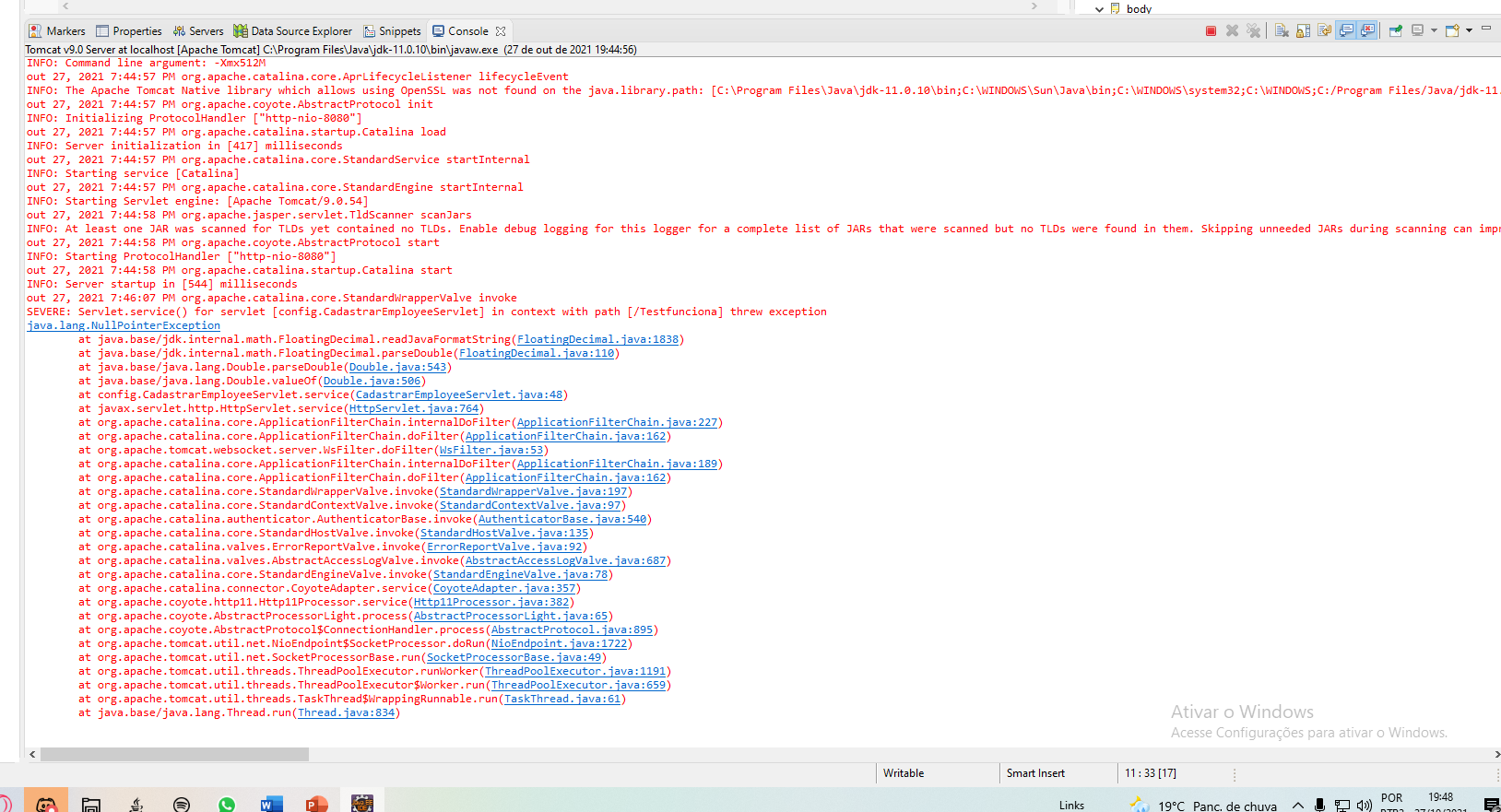This screenshot has height=812, width=1501.
Task: Open WsFilter.java:53 stack trace link
Action: point(491,450)
